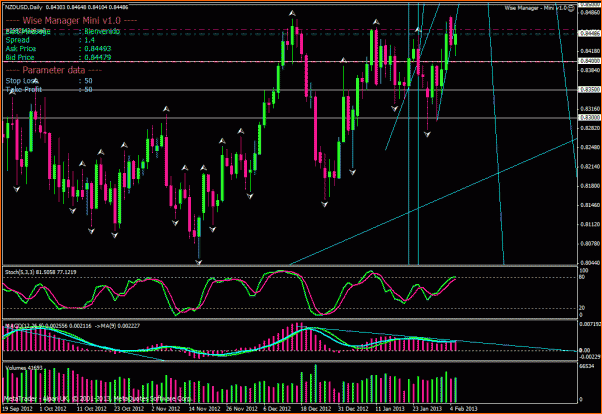
Task: Click the last green candle on 4 Feb 2013
Action: (455, 40)
